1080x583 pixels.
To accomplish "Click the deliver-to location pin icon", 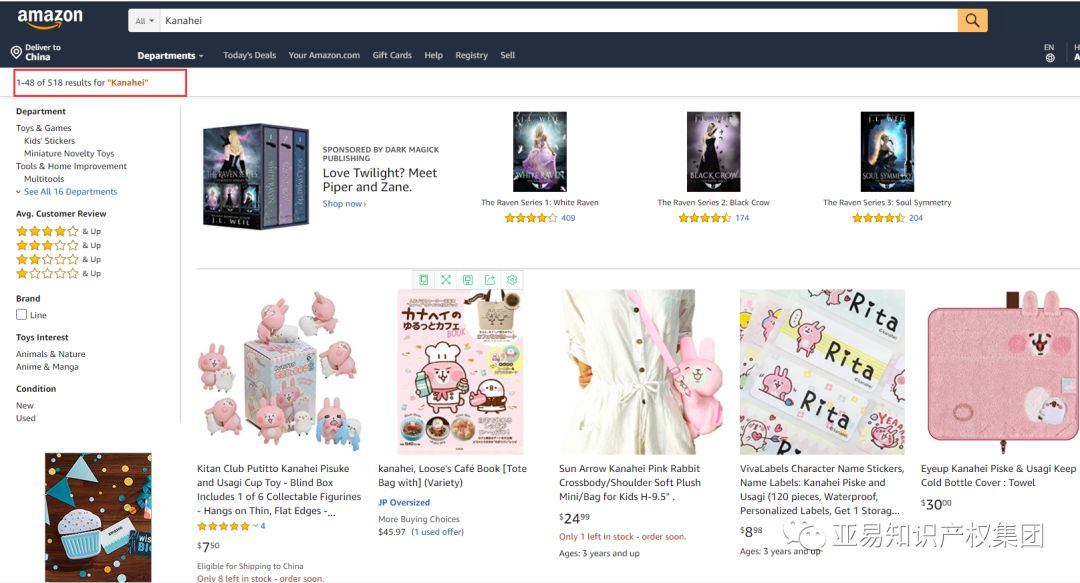I will pos(16,52).
